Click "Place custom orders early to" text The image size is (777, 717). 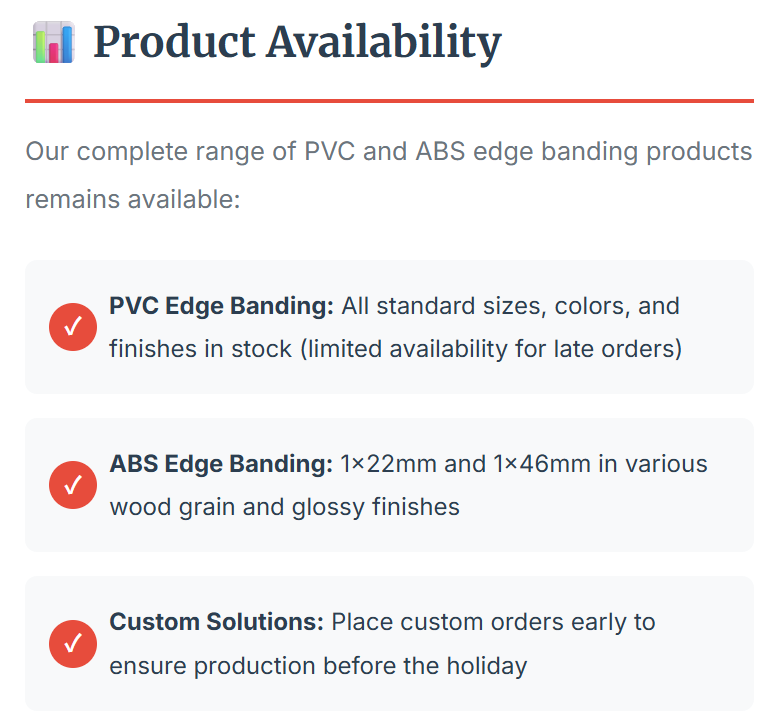[493, 622]
